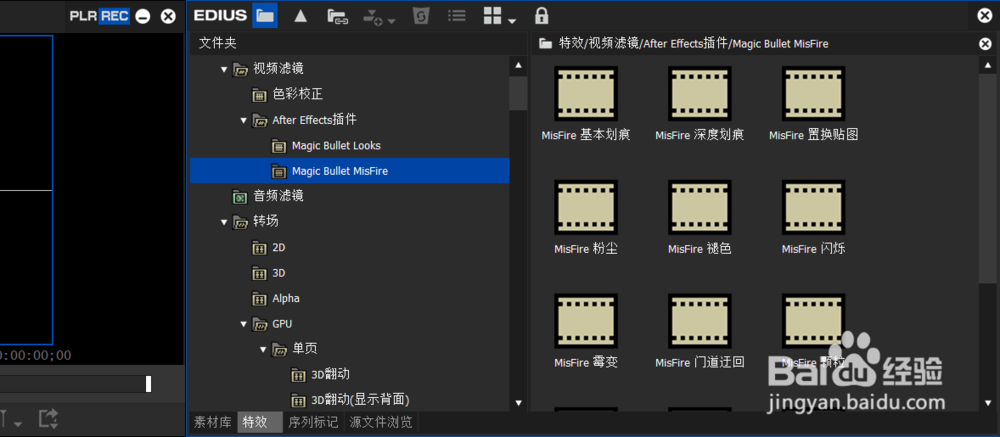Click the up-one-level triangle toolbar icon
Screen dimensions: 1000x437
click(x=300, y=16)
